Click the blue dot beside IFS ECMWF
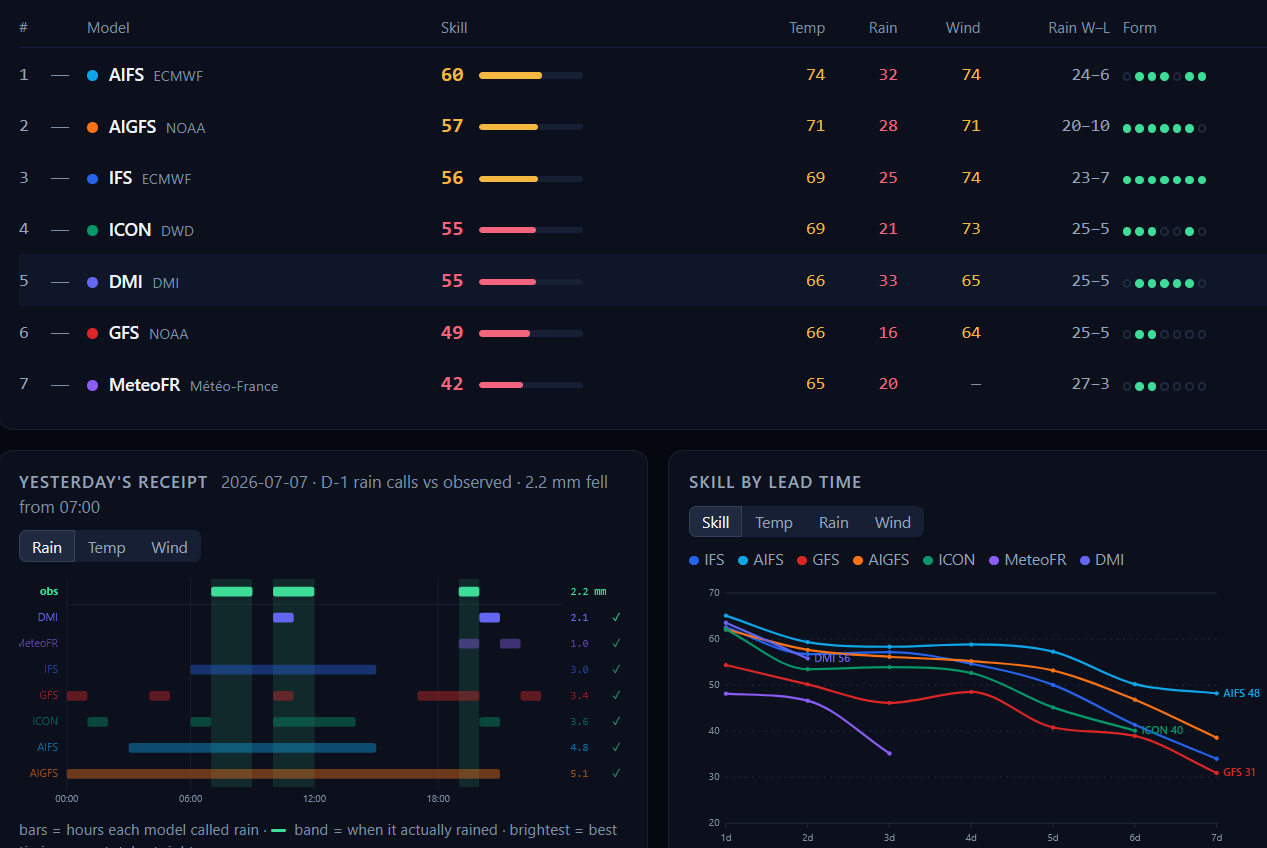Image resolution: width=1267 pixels, height=848 pixels. (x=92, y=178)
